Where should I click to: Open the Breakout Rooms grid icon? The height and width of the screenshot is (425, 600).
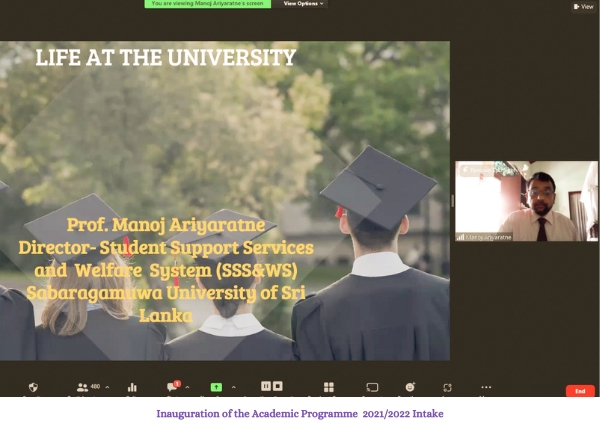(329, 387)
